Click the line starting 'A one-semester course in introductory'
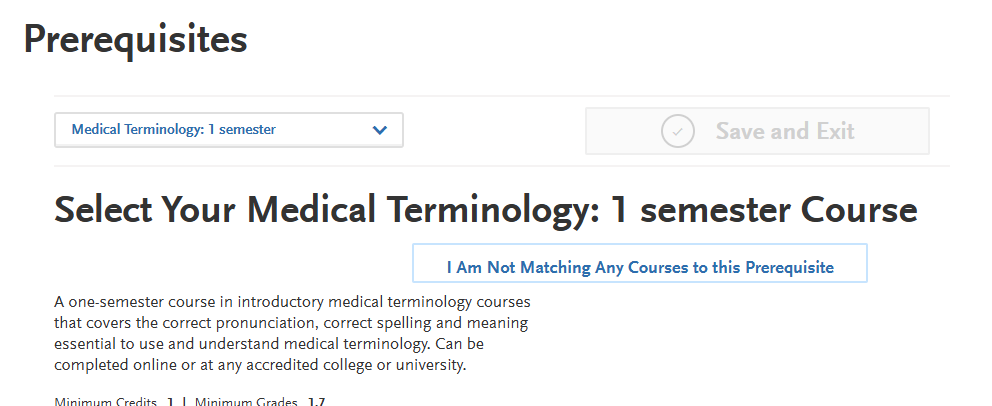992x406 pixels. (292, 302)
